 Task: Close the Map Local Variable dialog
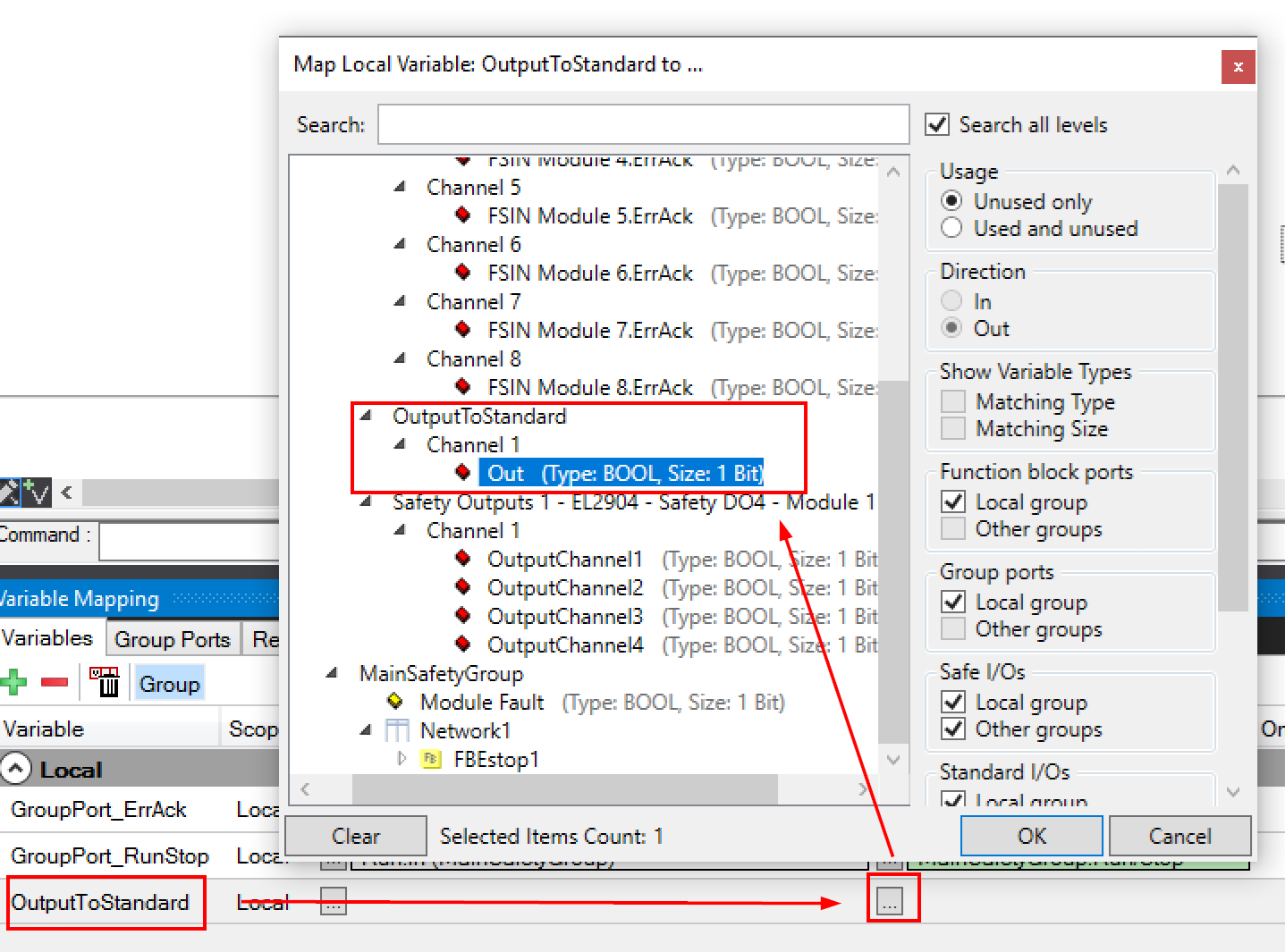pos(1239,67)
